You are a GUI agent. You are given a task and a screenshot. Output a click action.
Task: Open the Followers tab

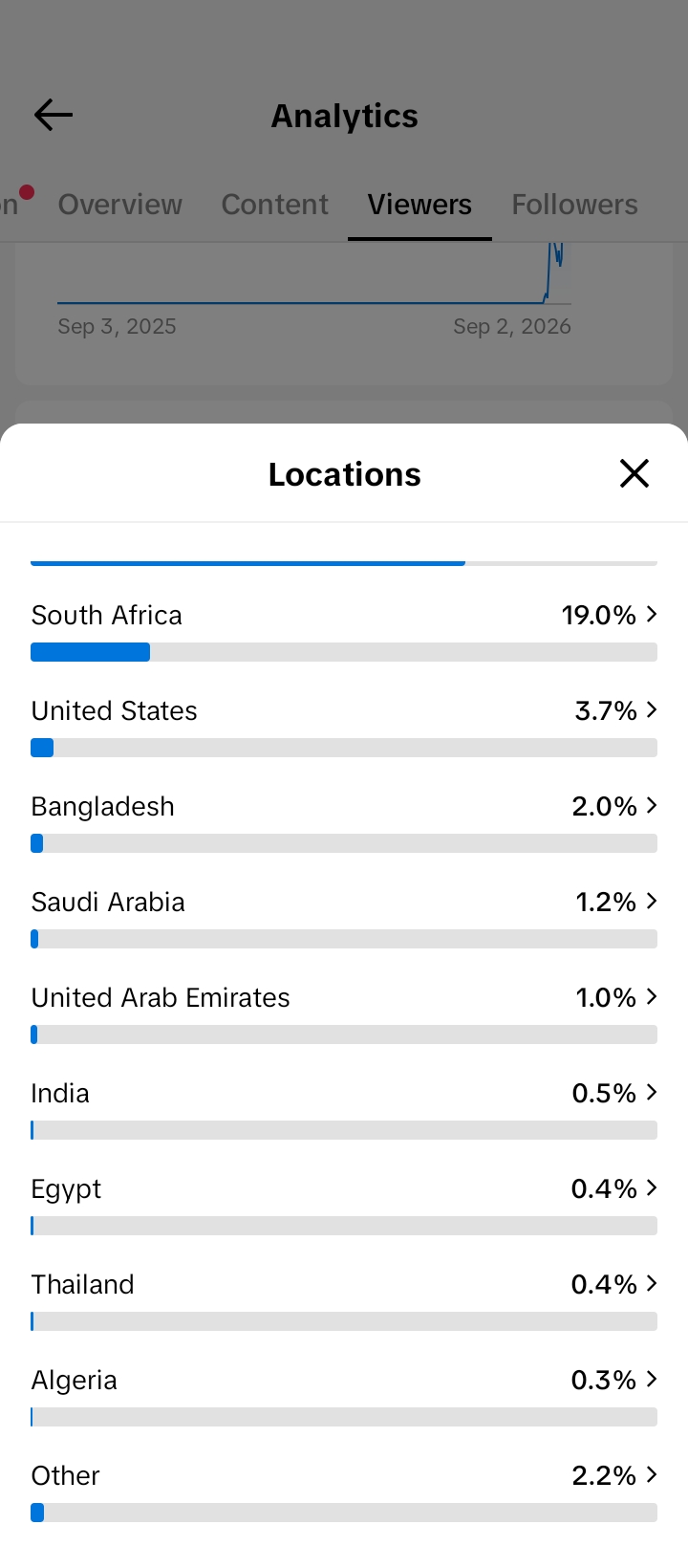(574, 205)
